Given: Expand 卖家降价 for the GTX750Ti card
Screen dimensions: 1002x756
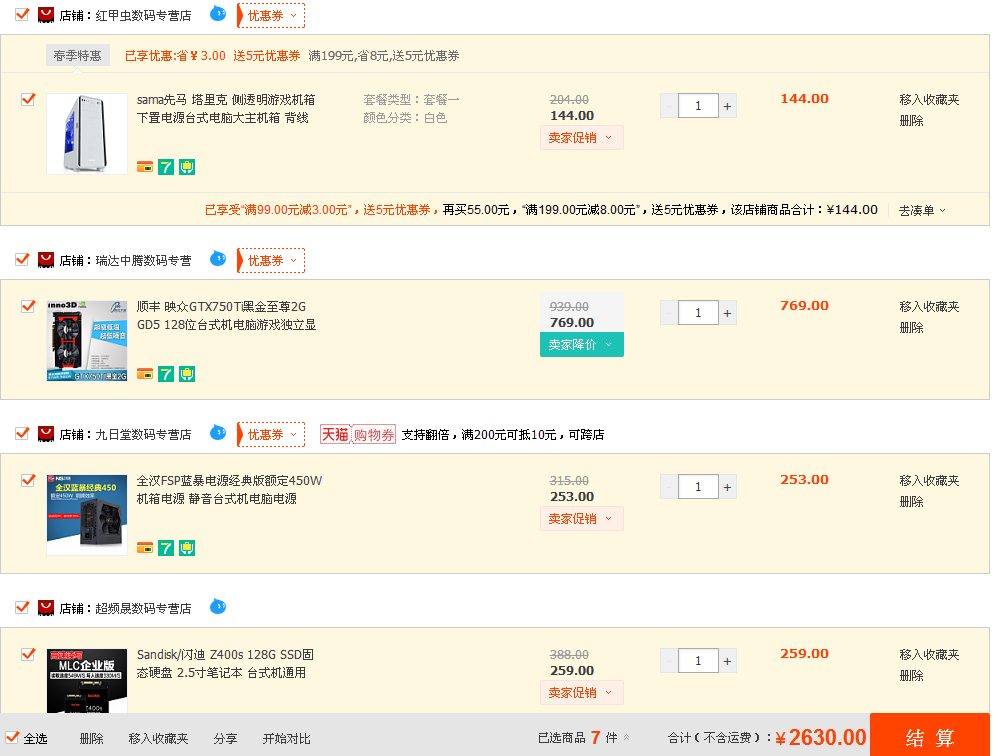Looking at the screenshot, I should click(582, 344).
